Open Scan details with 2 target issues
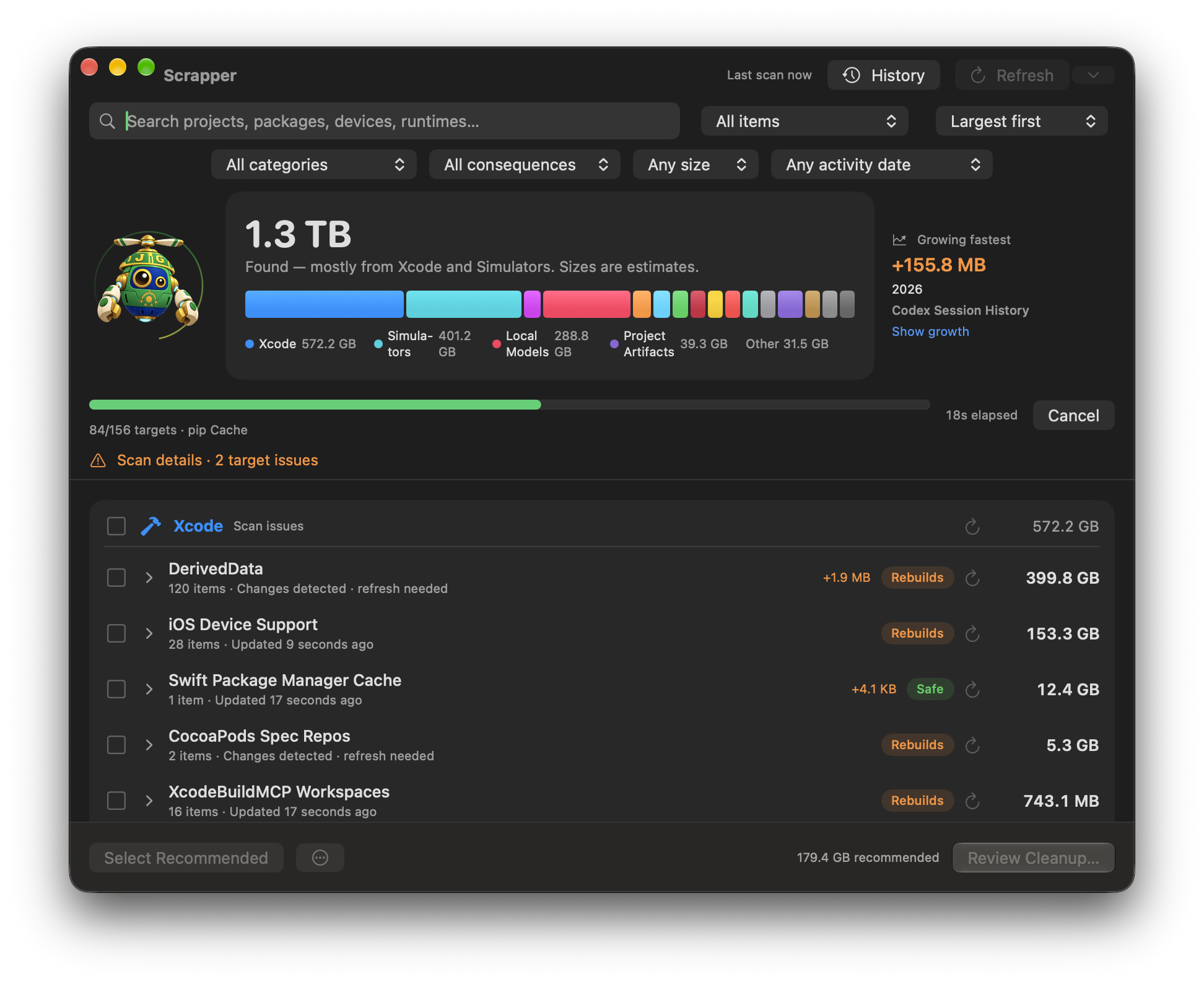 tap(217, 460)
